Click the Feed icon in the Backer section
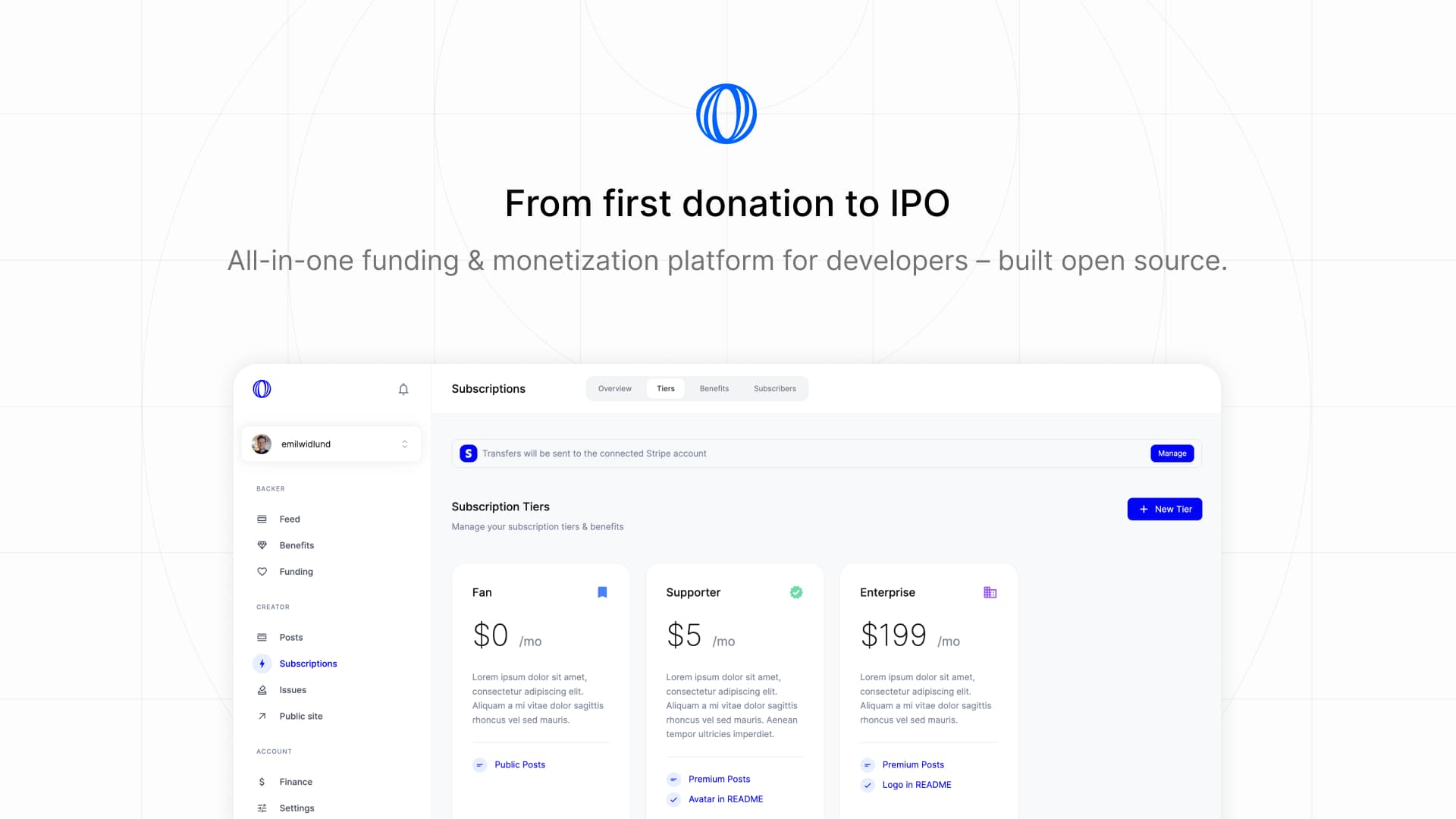The width and height of the screenshot is (1456, 819). (262, 519)
